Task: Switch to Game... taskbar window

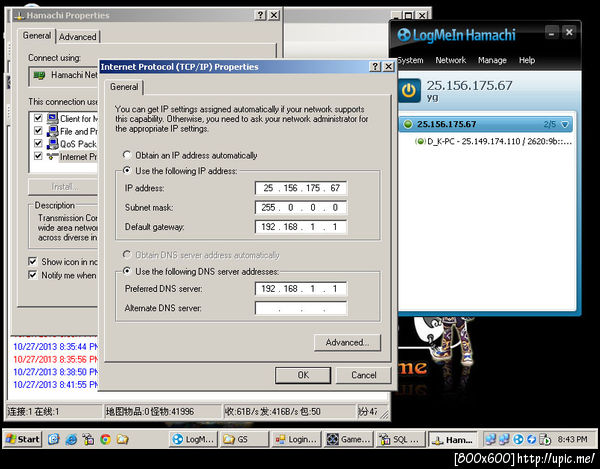Action: pyautogui.click(x=348, y=440)
